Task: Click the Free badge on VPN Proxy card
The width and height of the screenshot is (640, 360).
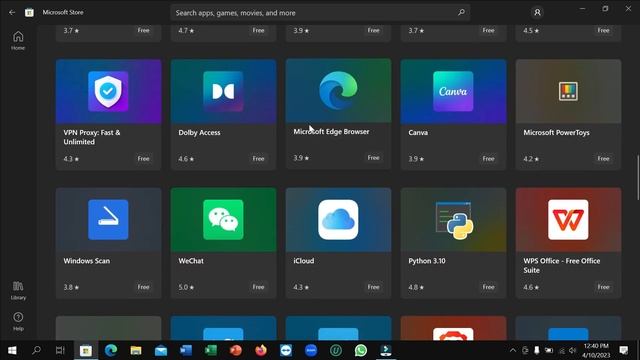Action: pyautogui.click(x=143, y=159)
